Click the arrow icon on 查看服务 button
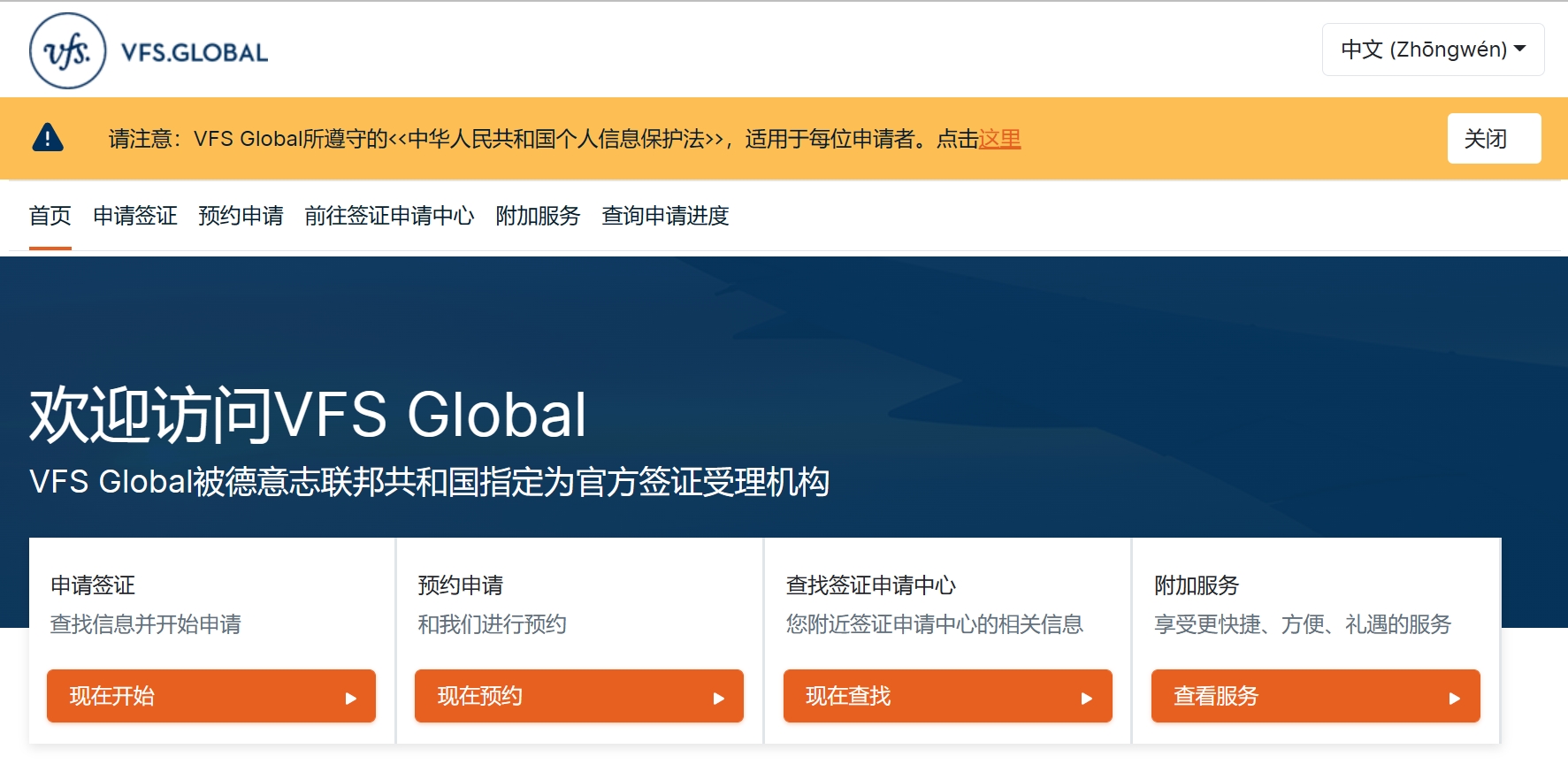This screenshot has height=772, width=1568. coord(1455,698)
